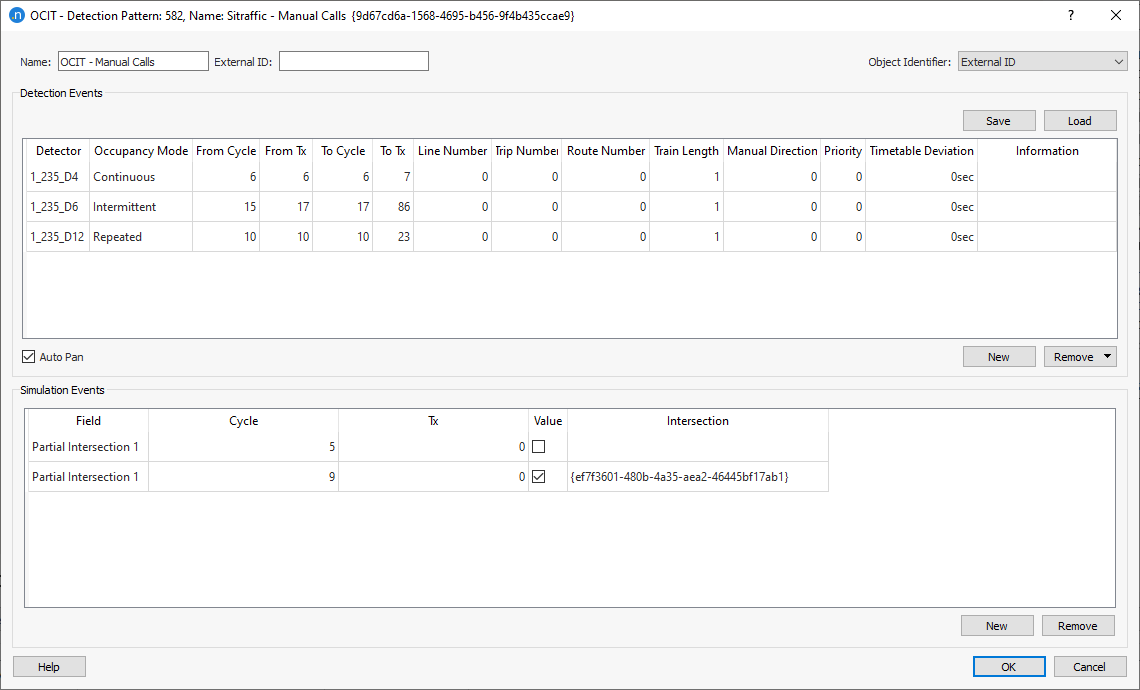The width and height of the screenshot is (1140, 690).
Task: Dismiss the dialog with Cancel
Action: [1090, 666]
